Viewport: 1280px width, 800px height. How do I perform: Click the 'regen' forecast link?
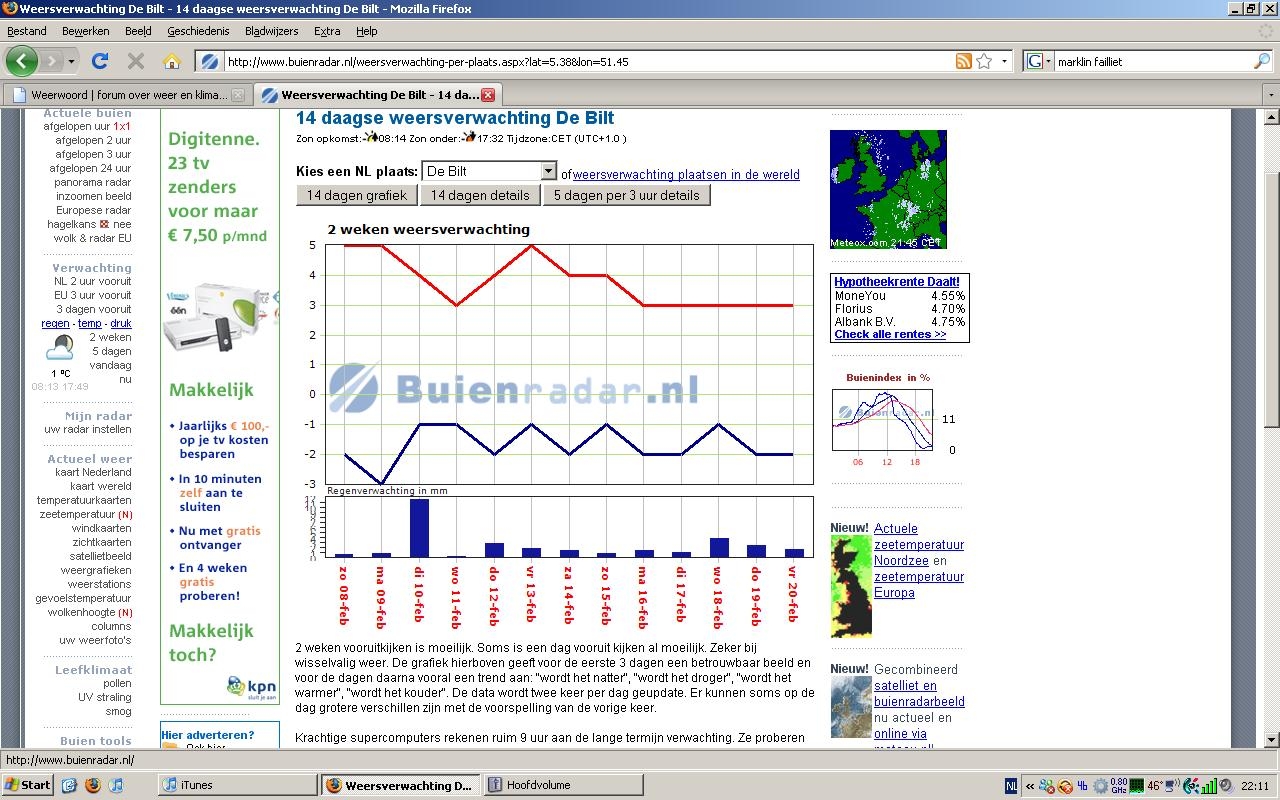click(x=56, y=324)
